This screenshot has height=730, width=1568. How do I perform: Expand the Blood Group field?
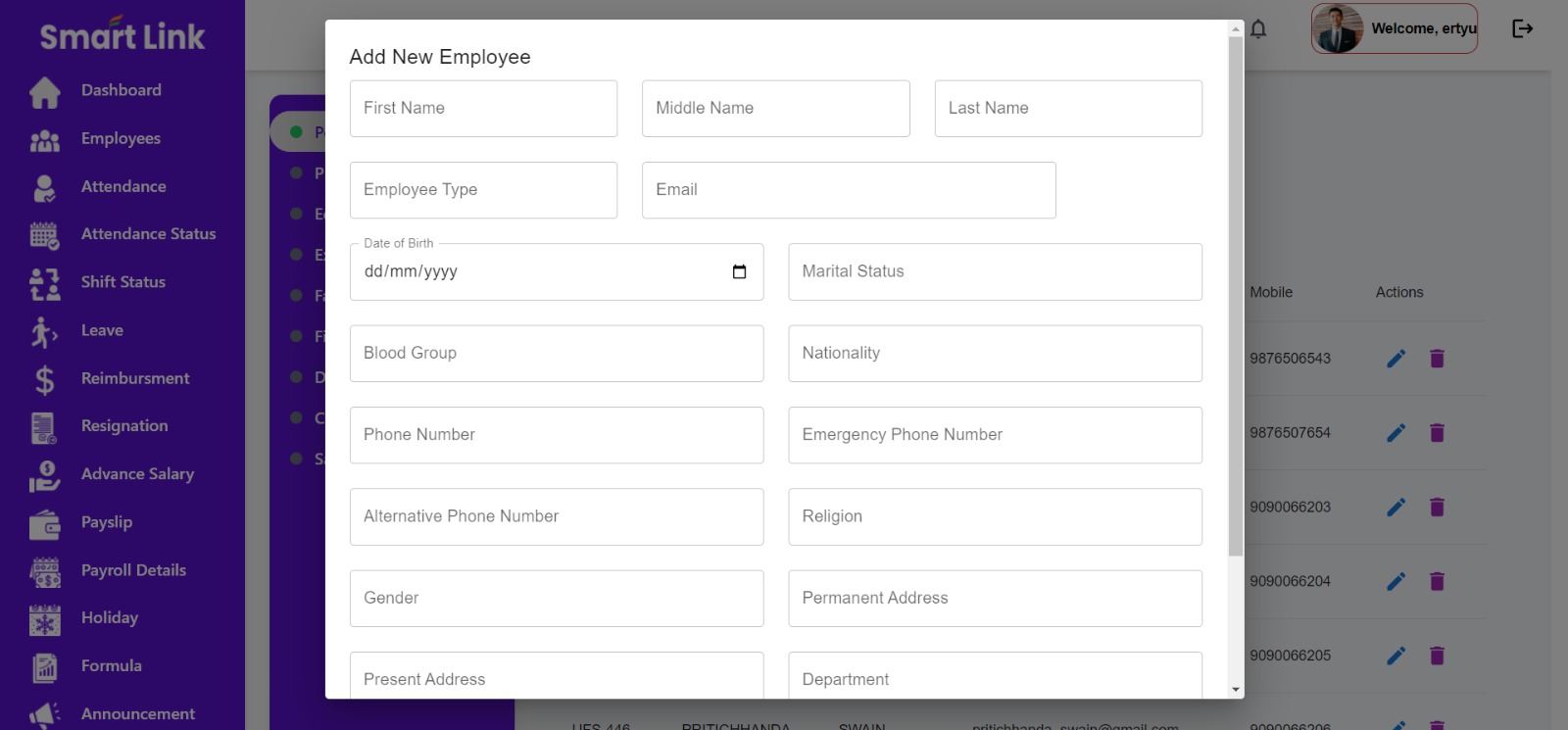coord(557,354)
